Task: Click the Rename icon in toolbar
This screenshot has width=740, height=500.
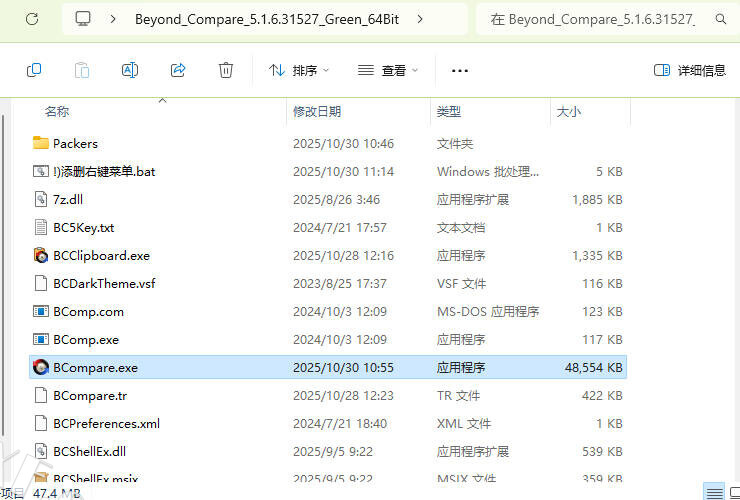Action: pos(129,70)
